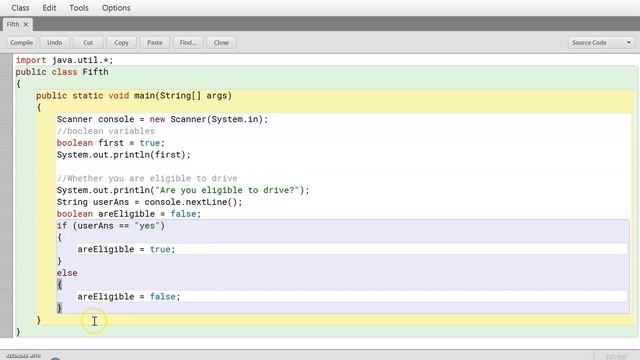Screen dimensions: 640x360
Task: Click the 'boolean areEligible = false;' line
Action: 129,214
